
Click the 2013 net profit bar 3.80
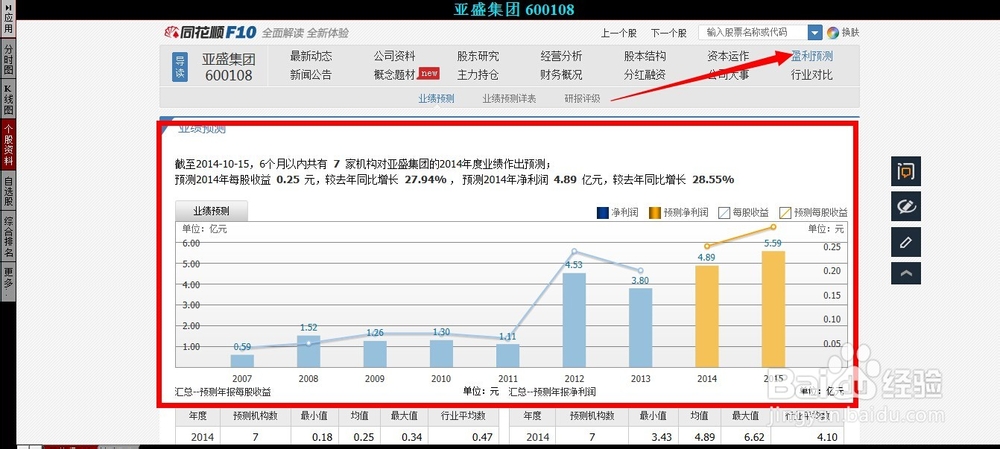[x=640, y=328]
